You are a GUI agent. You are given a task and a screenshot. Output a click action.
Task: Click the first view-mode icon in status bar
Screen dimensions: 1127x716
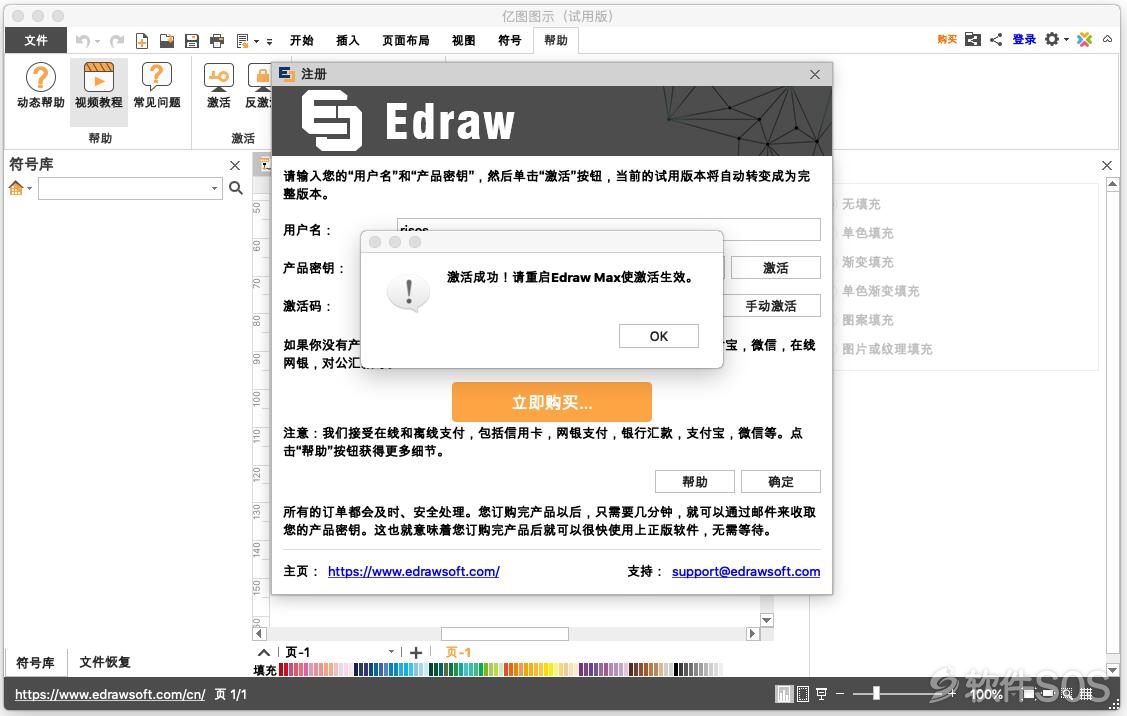pos(783,694)
